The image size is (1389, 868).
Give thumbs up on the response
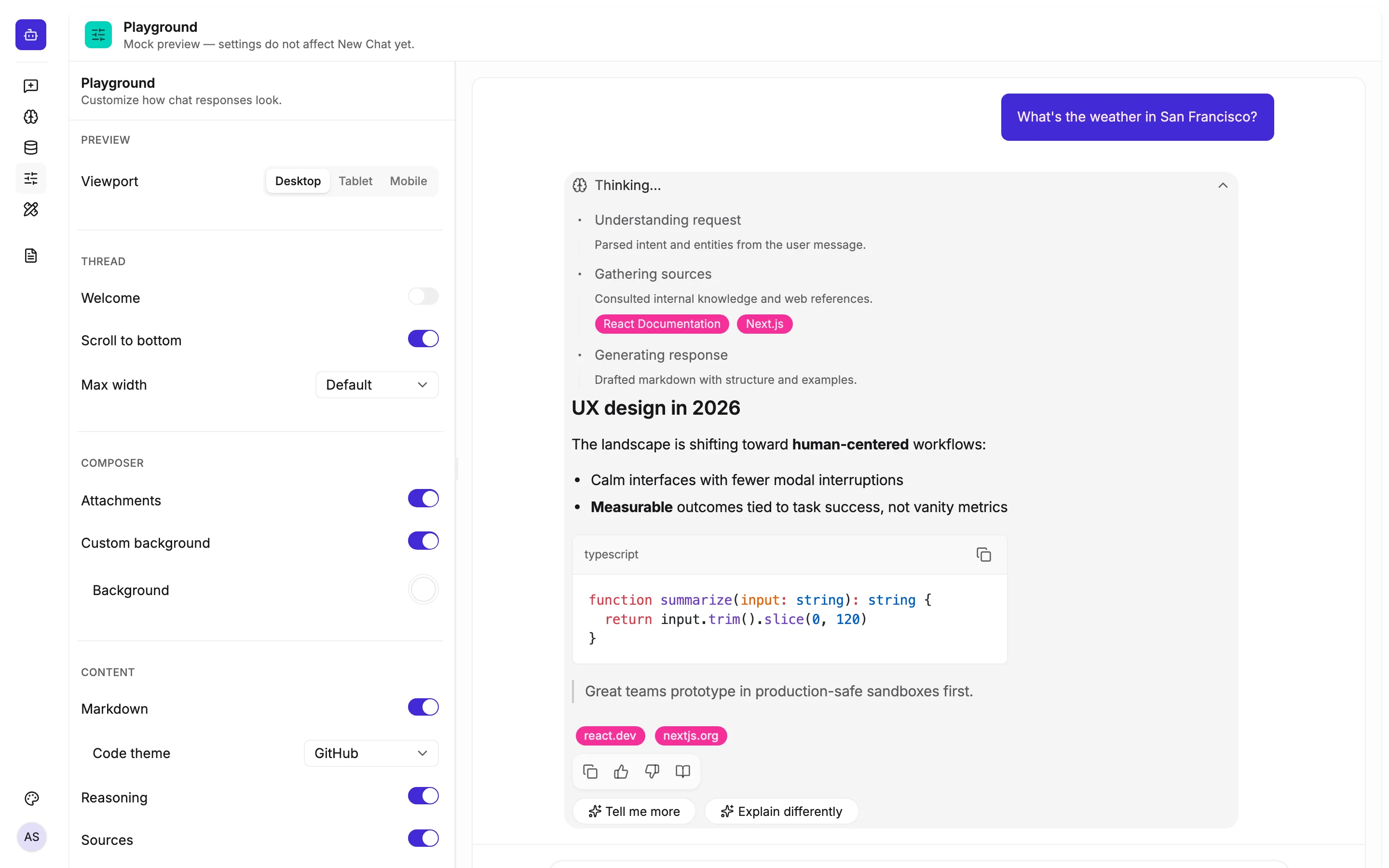click(x=621, y=771)
